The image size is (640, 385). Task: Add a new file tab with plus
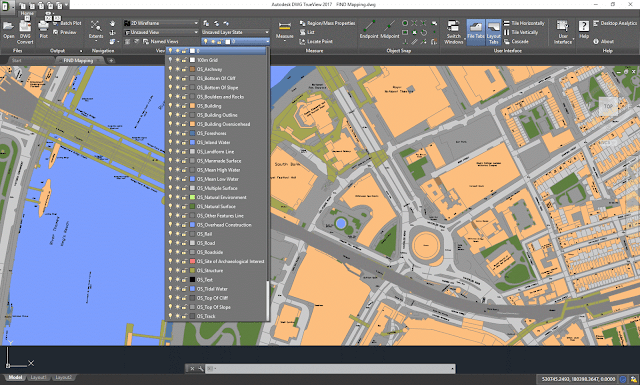pos(111,60)
